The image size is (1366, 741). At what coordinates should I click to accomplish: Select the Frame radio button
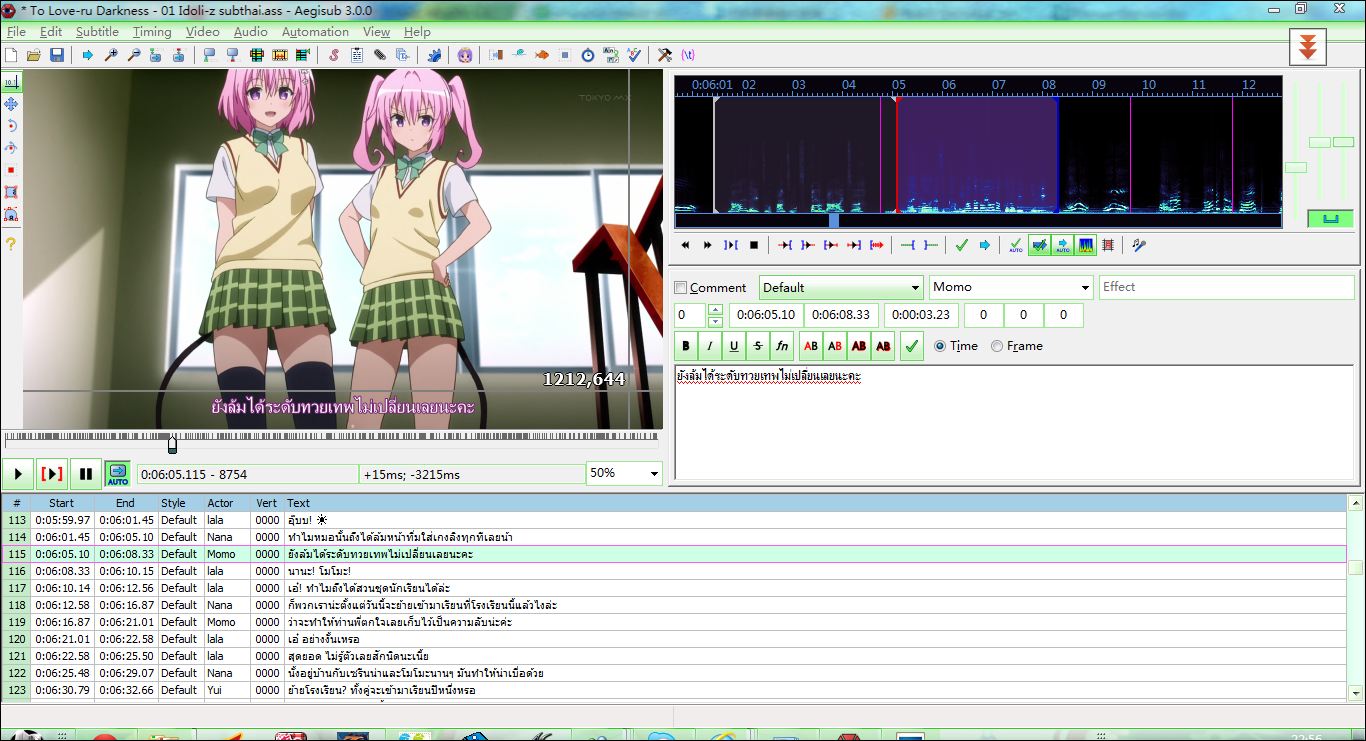click(997, 346)
